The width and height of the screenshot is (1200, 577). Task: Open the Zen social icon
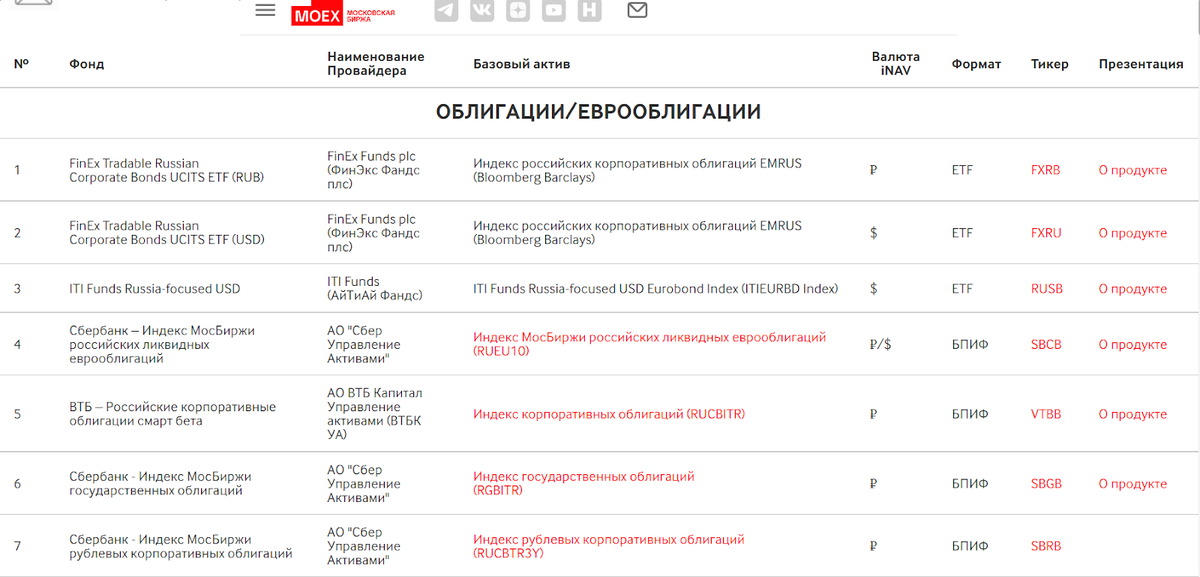click(518, 10)
